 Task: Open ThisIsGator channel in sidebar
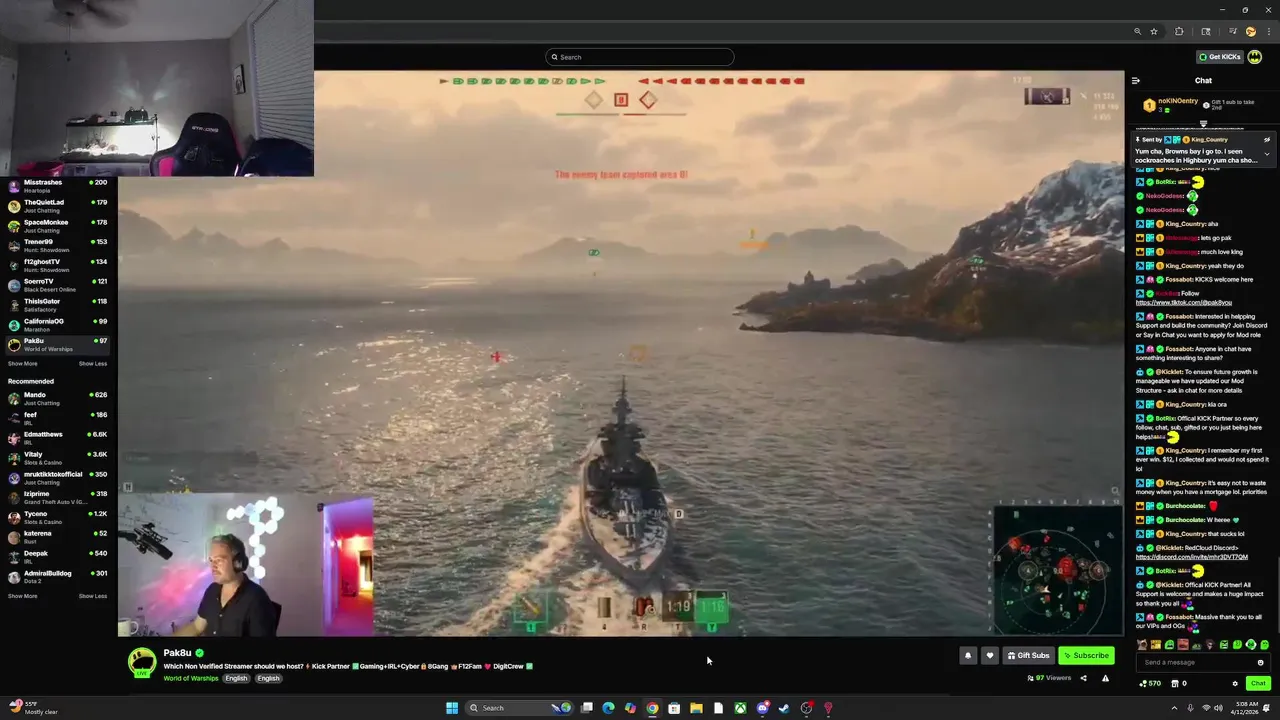coord(58,305)
